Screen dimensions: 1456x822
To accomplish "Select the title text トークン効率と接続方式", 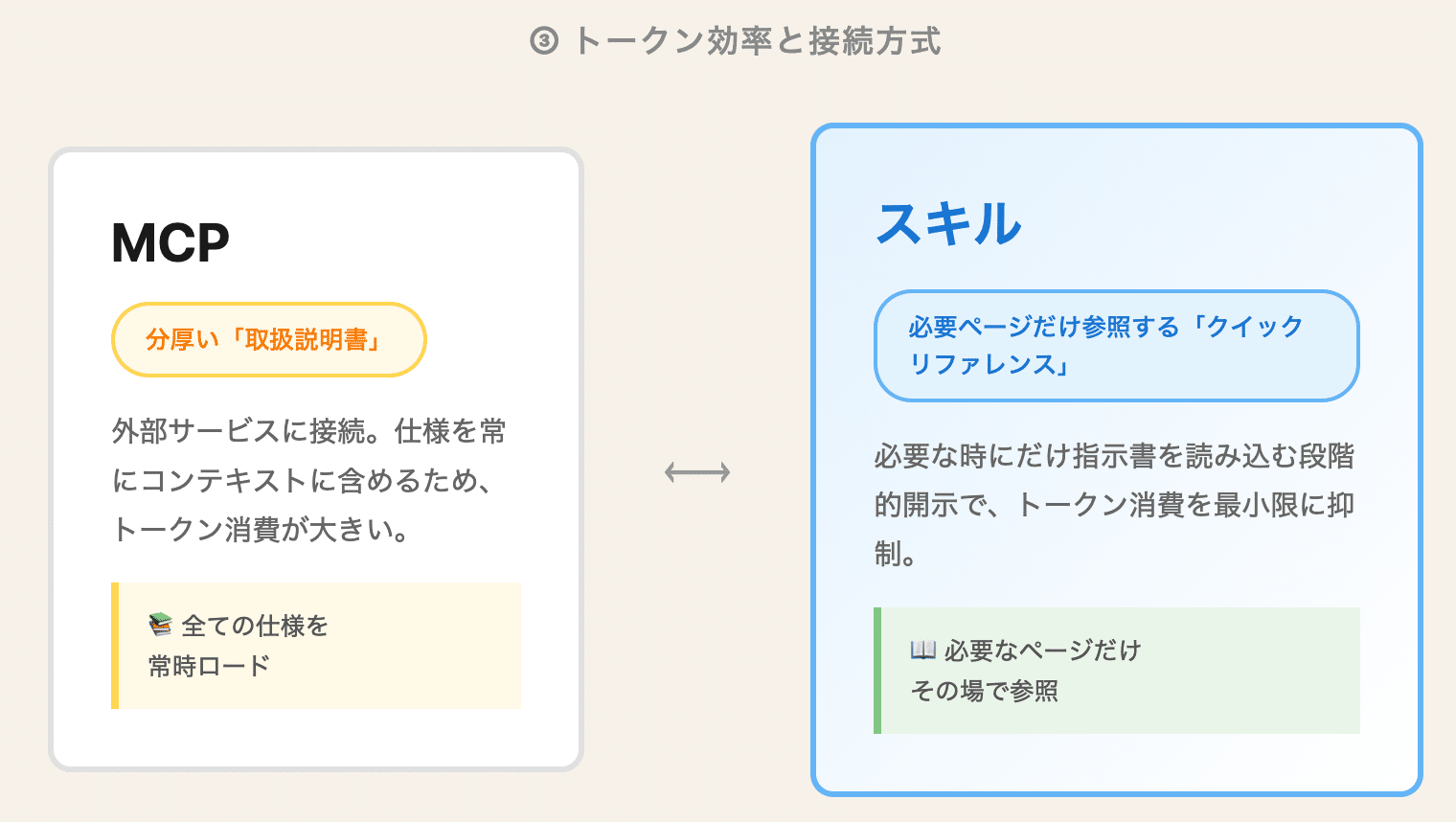I will 757,41.
